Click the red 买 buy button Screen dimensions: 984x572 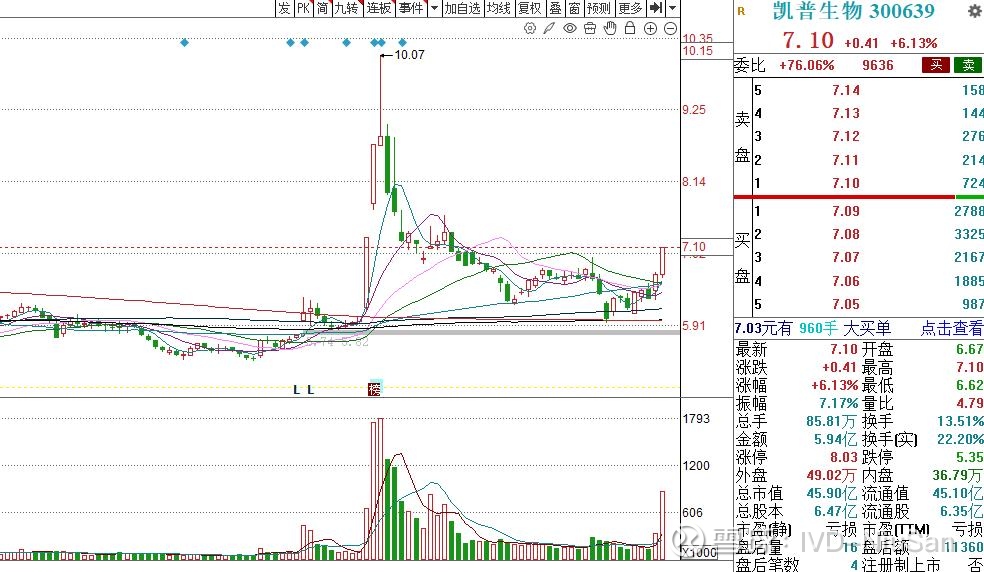pos(936,65)
